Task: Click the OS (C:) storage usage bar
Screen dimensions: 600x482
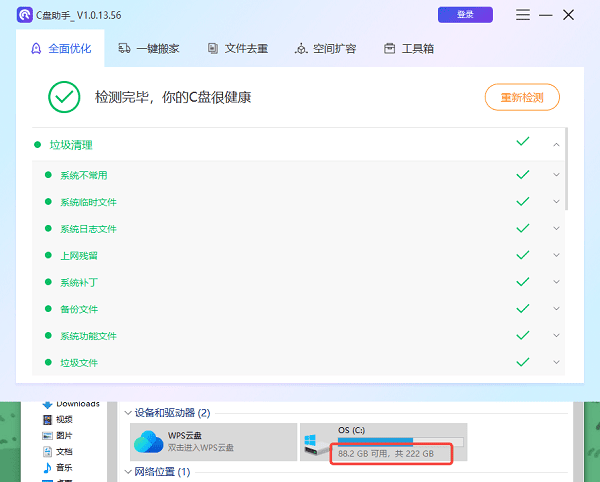Action: (x=400, y=440)
